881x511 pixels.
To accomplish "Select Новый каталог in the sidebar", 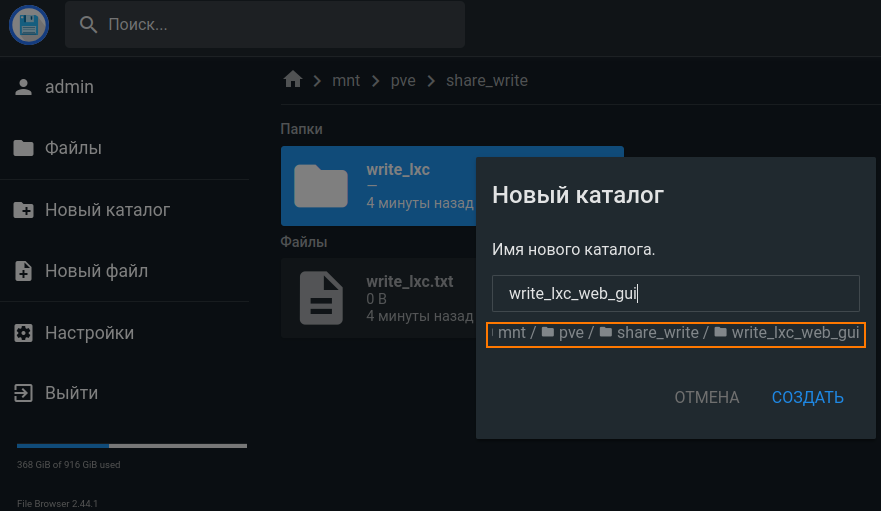I will (107, 210).
